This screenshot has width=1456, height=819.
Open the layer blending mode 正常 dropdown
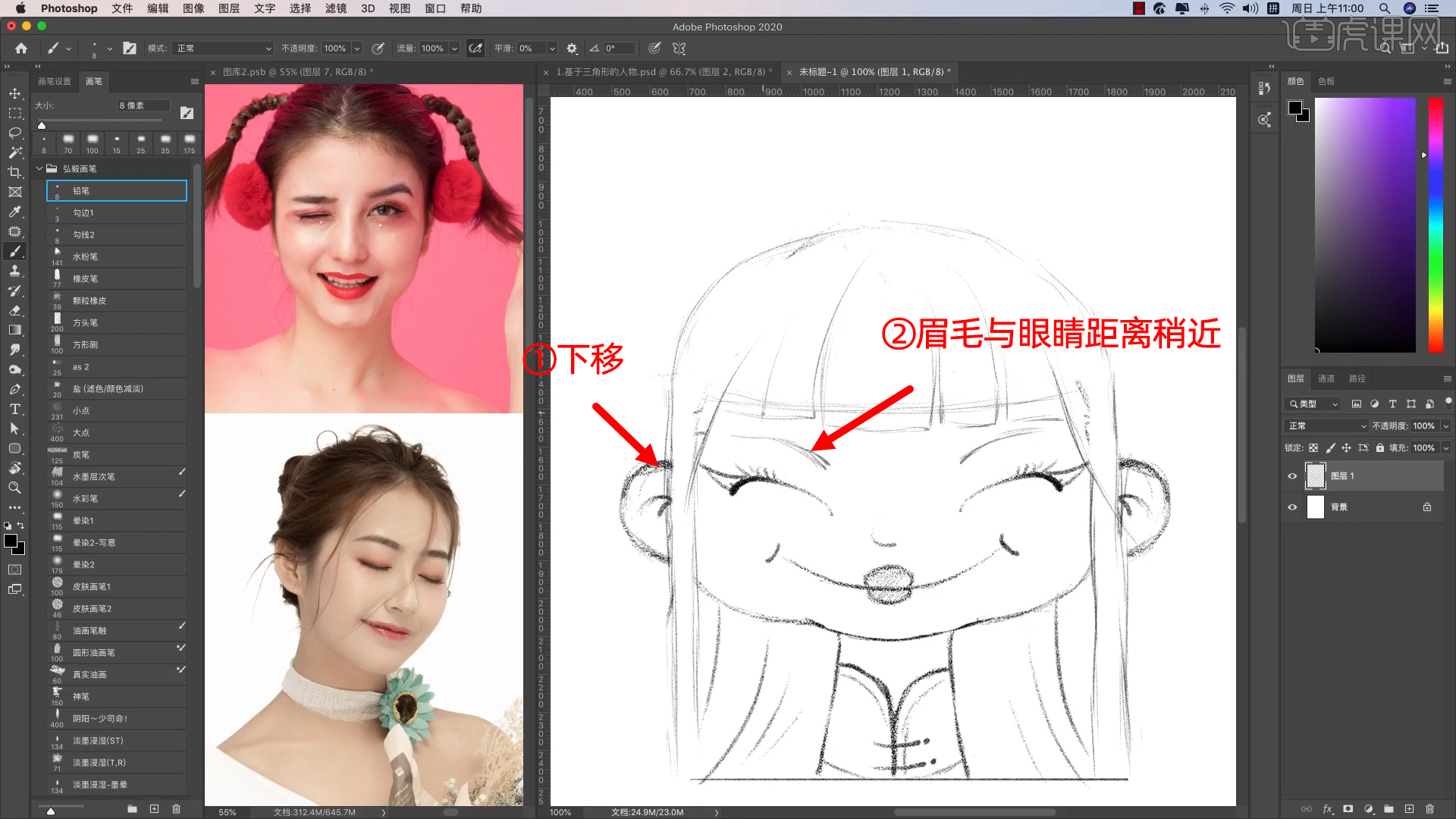coord(1325,425)
